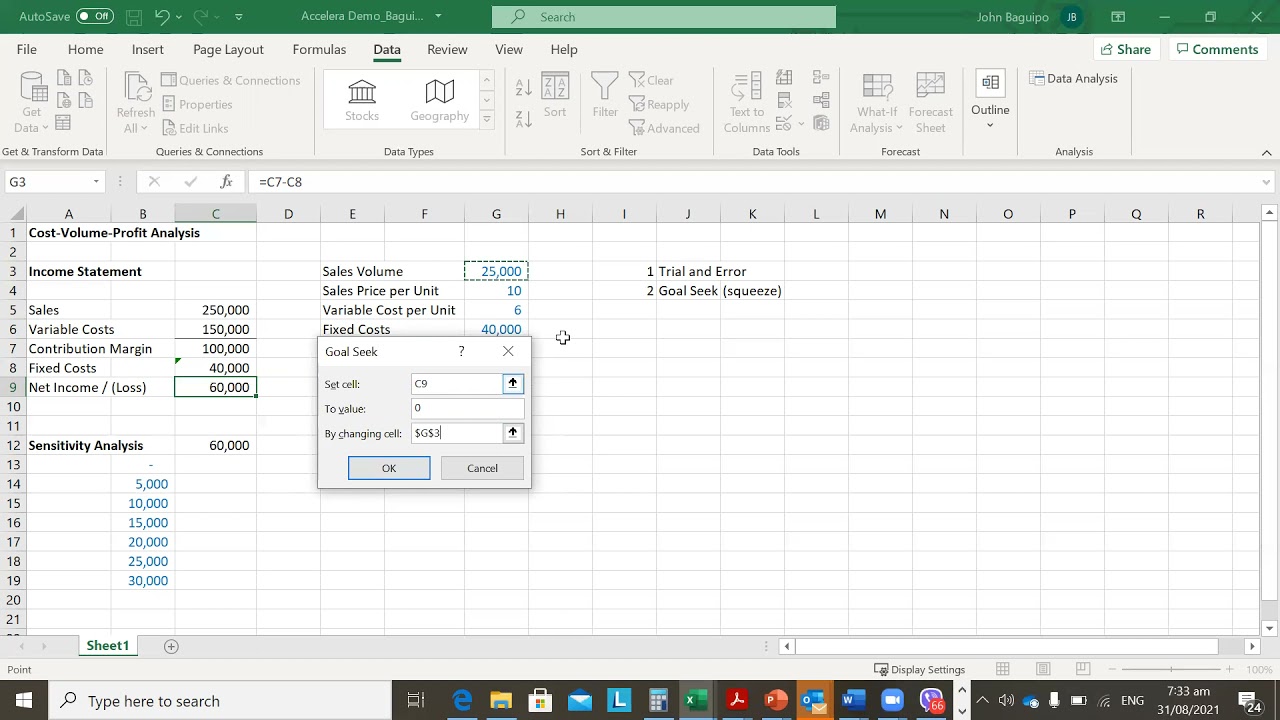Click the vertical scrollbar down arrow
The image size is (1280, 720).
pos(1270,628)
